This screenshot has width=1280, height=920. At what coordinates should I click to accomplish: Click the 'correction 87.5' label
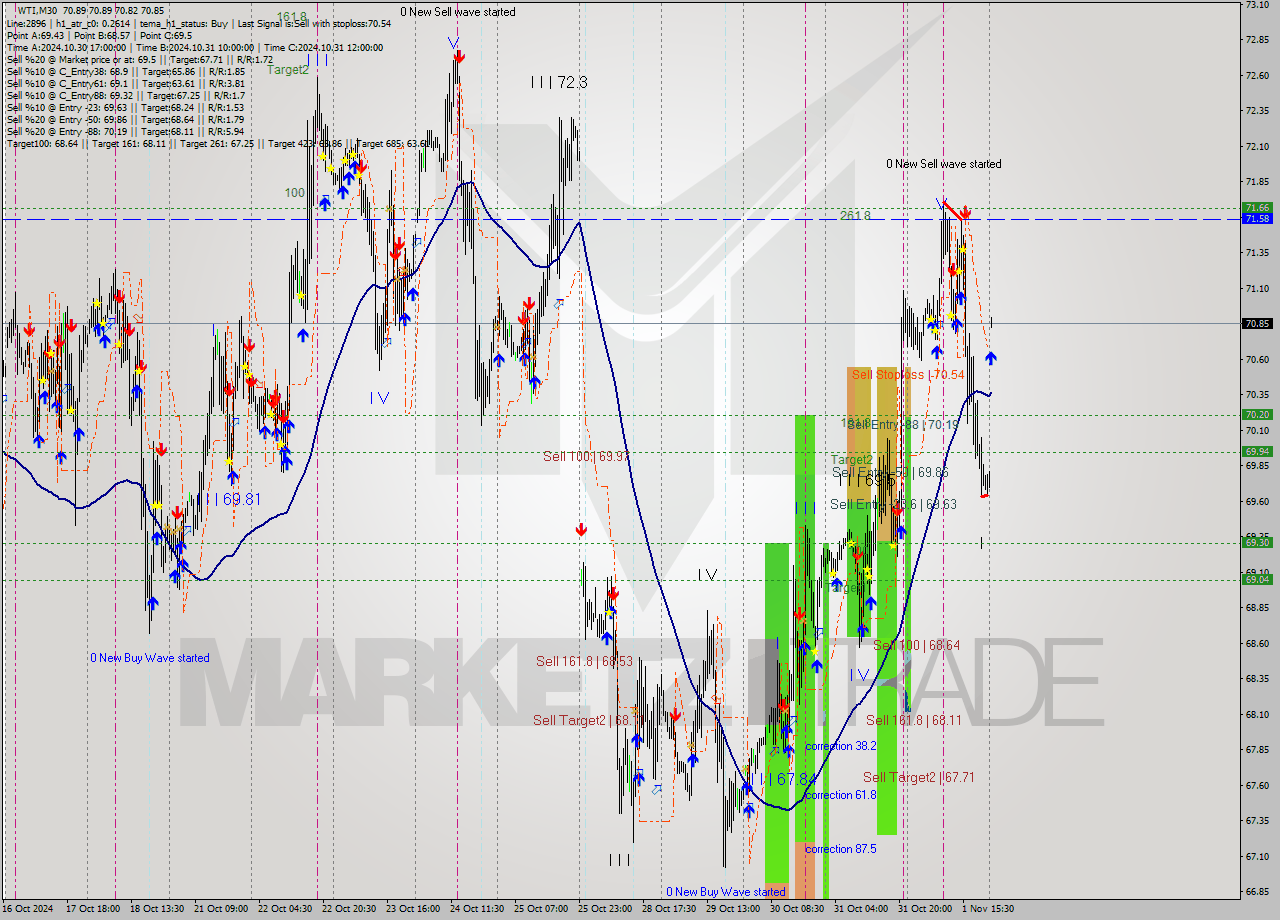[x=841, y=849]
